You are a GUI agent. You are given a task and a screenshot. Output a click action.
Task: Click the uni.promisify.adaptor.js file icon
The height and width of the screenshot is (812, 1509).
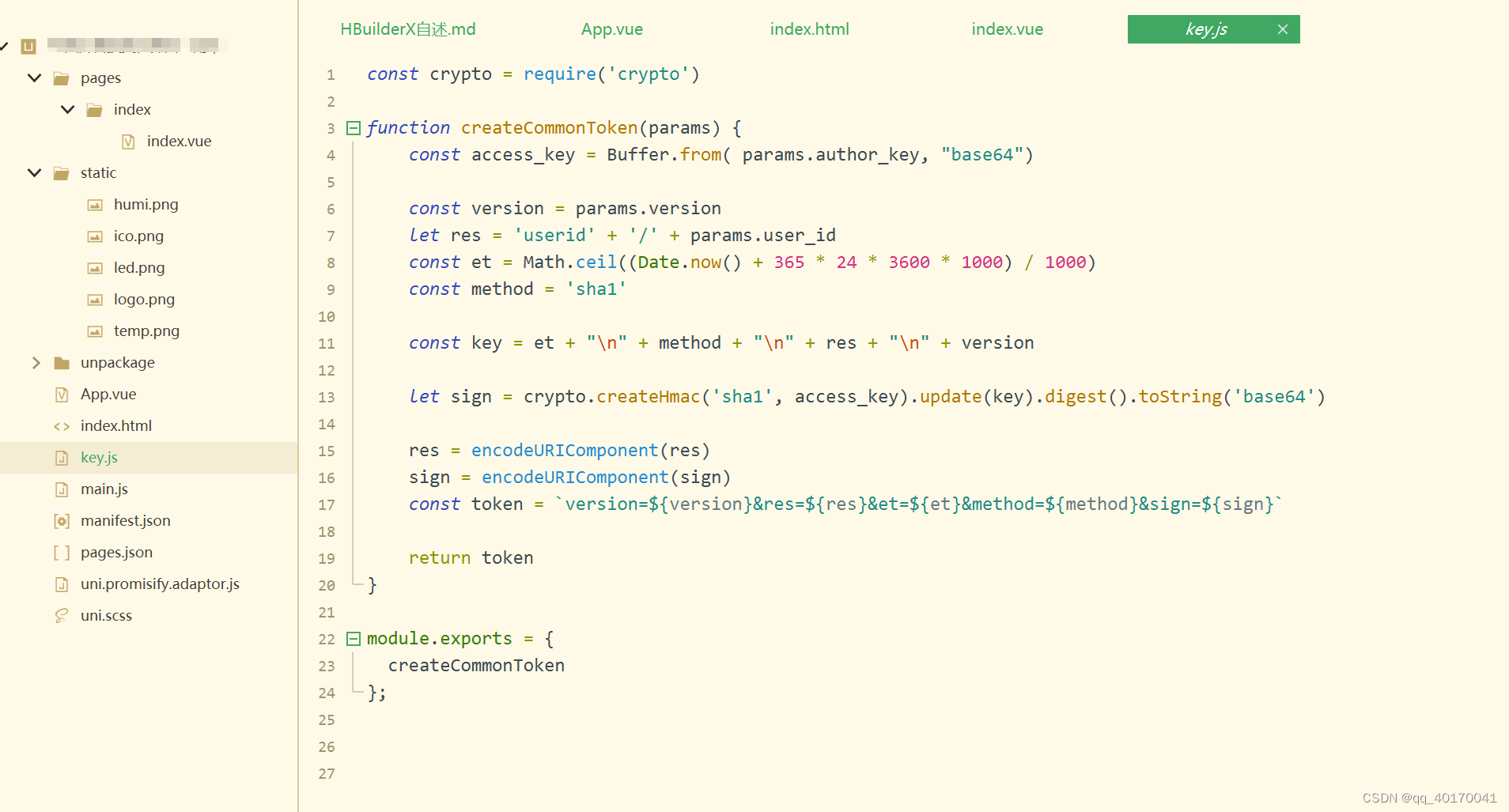tap(61, 584)
